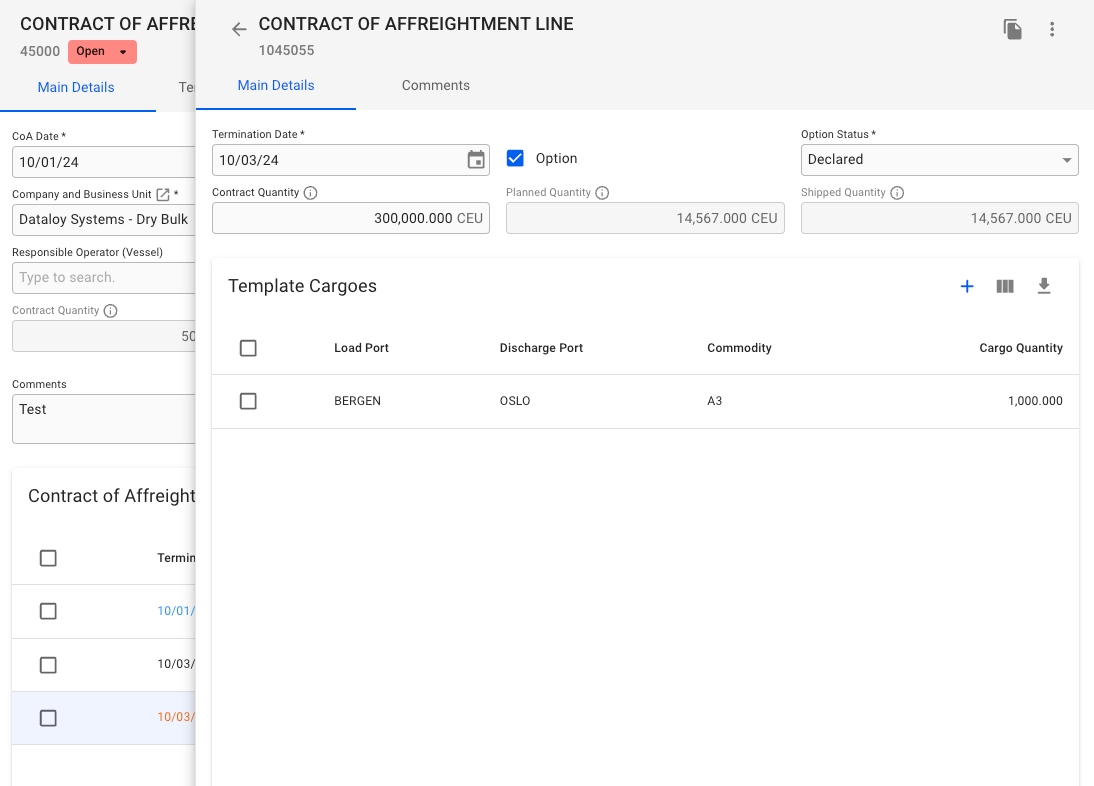
Task: Download the Template Cargoes table
Action: tap(1044, 287)
